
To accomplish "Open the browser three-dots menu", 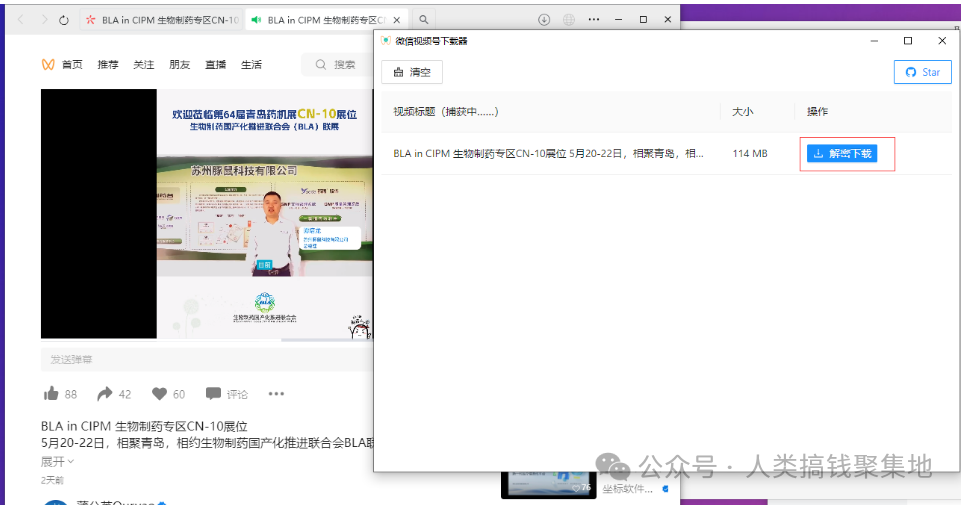I will click(x=594, y=20).
